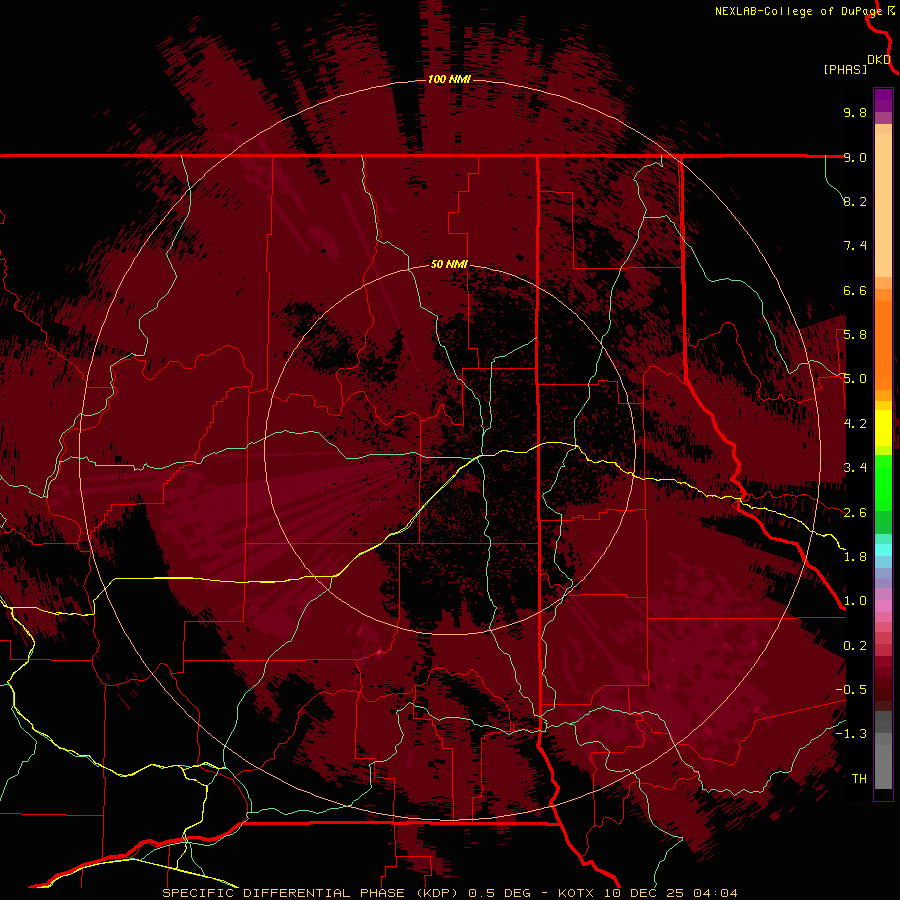Click the 50 NMI range ring label
Image resolution: width=900 pixels, height=900 pixels.
tap(449, 264)
